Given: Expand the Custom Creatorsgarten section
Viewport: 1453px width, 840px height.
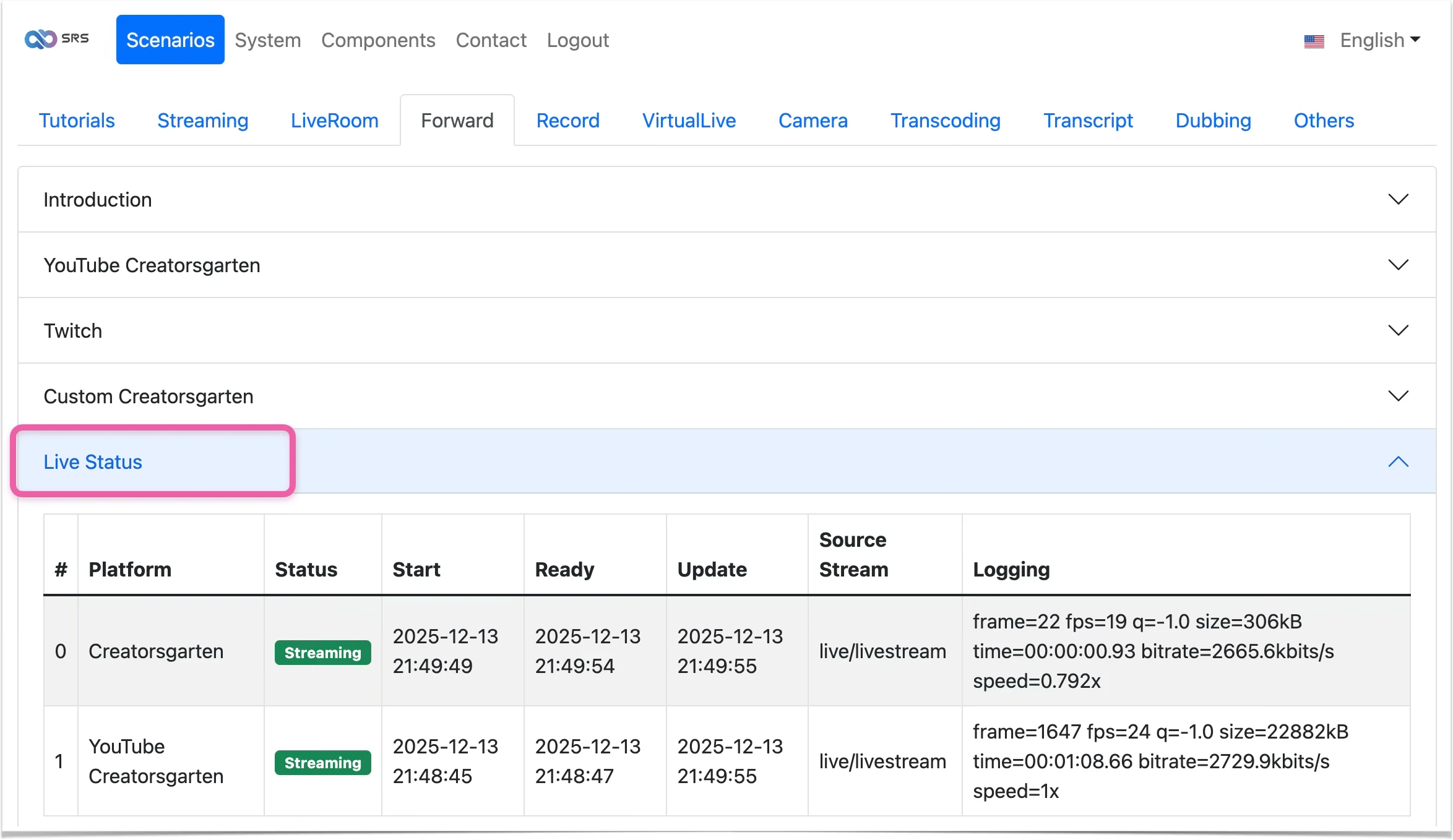Looking at the screenshot, I should pyautogui.click(x=149, y=396).
